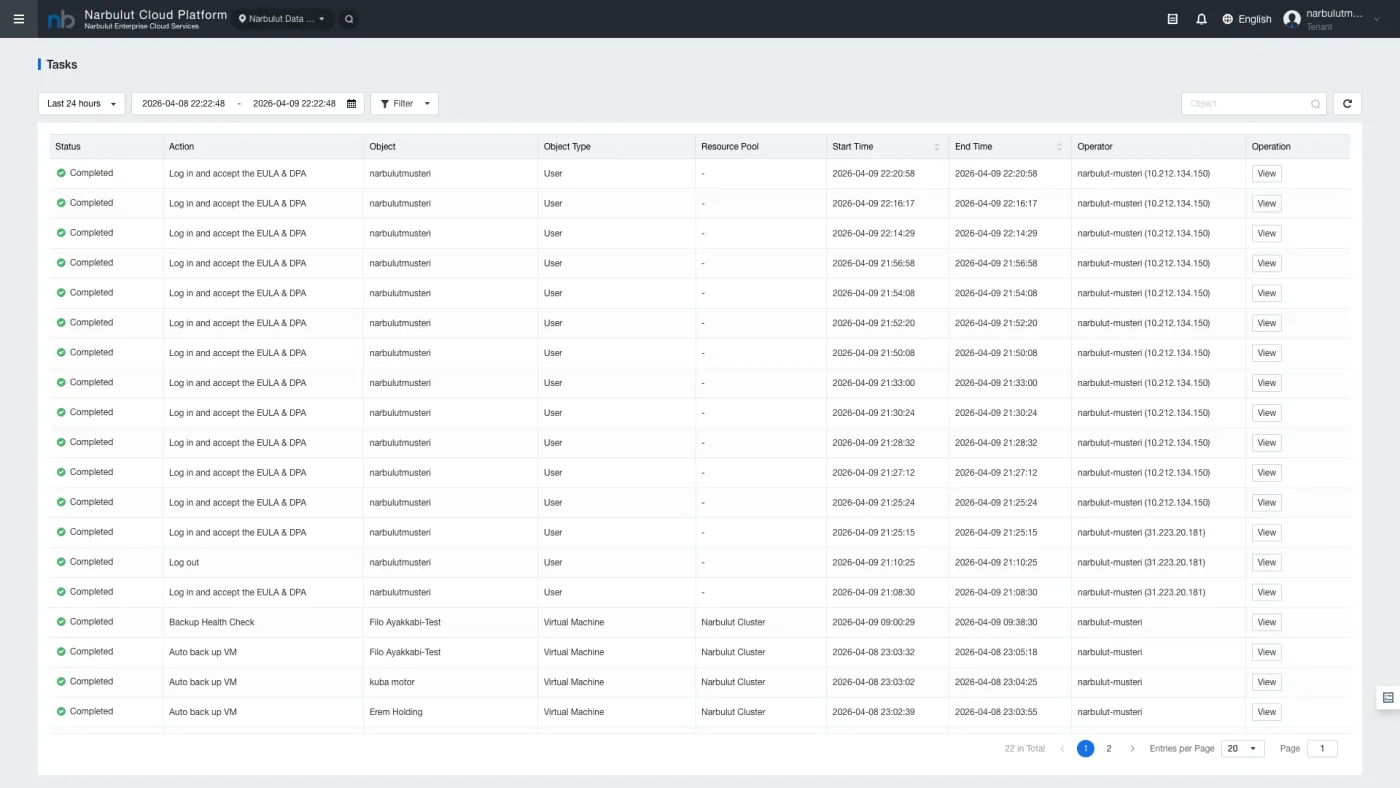View the Log out task details
Image resolution: width=1400 pixels, height=788 pixels.
point(1267,562)
